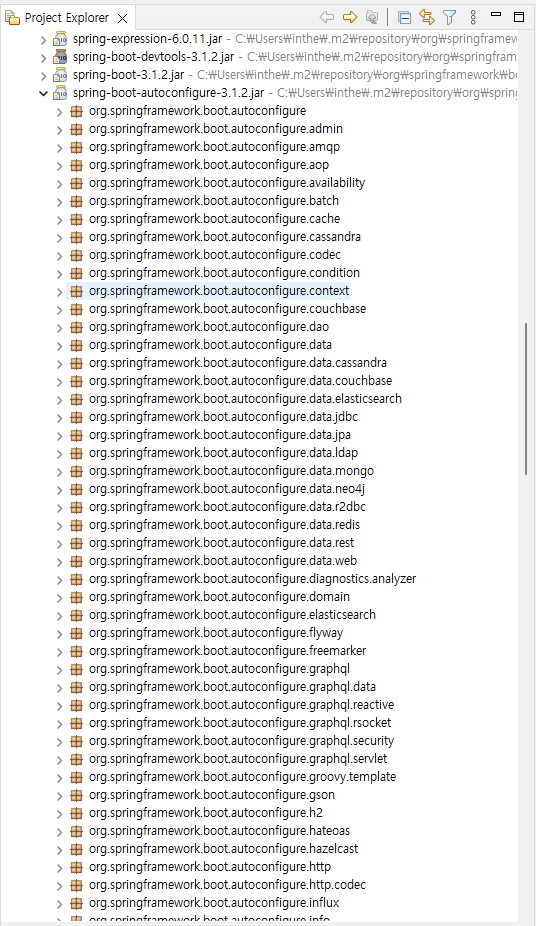Click package icon for autoconfigure.cache

click(x=76, y=219)
